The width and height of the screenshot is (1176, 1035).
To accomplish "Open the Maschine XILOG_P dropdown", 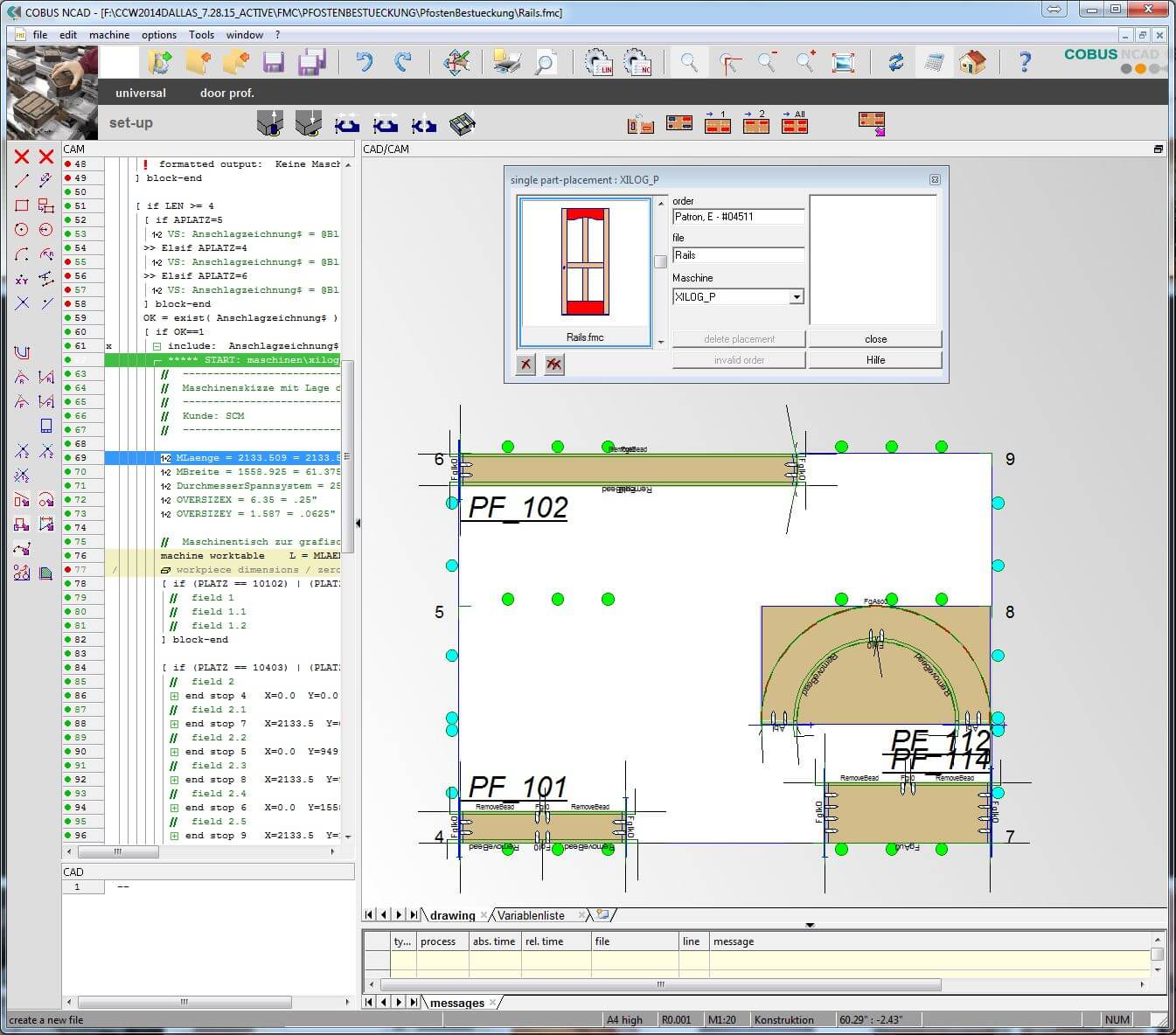I will 797,297.
